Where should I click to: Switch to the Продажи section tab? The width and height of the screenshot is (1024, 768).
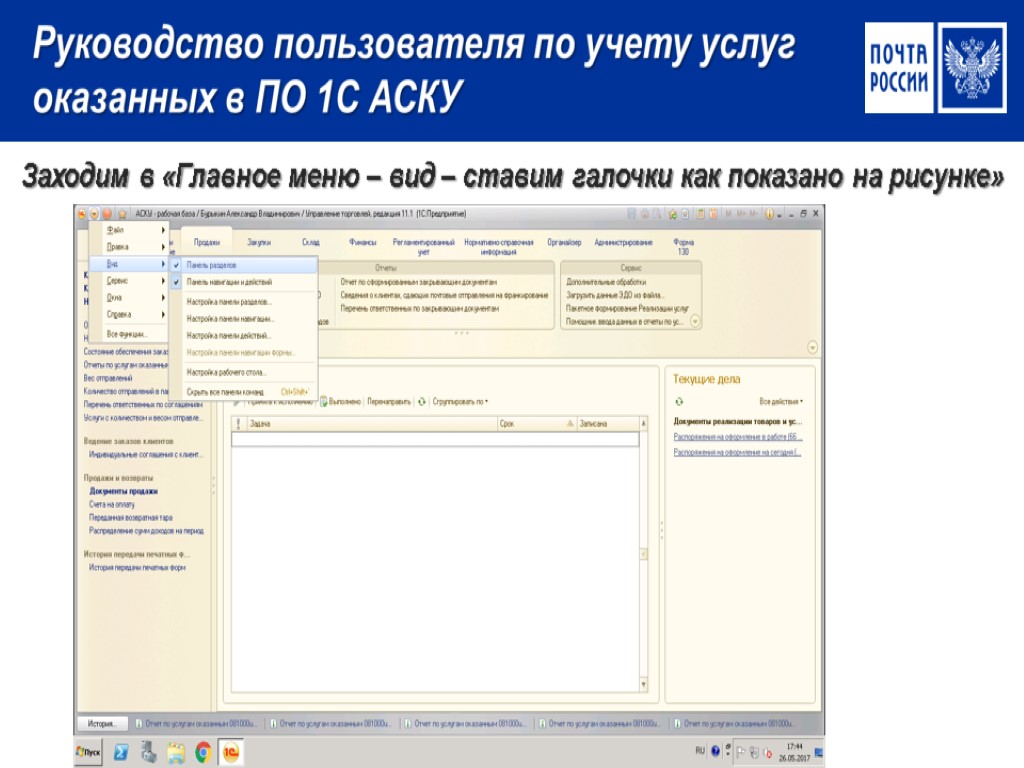coord(206,242)
